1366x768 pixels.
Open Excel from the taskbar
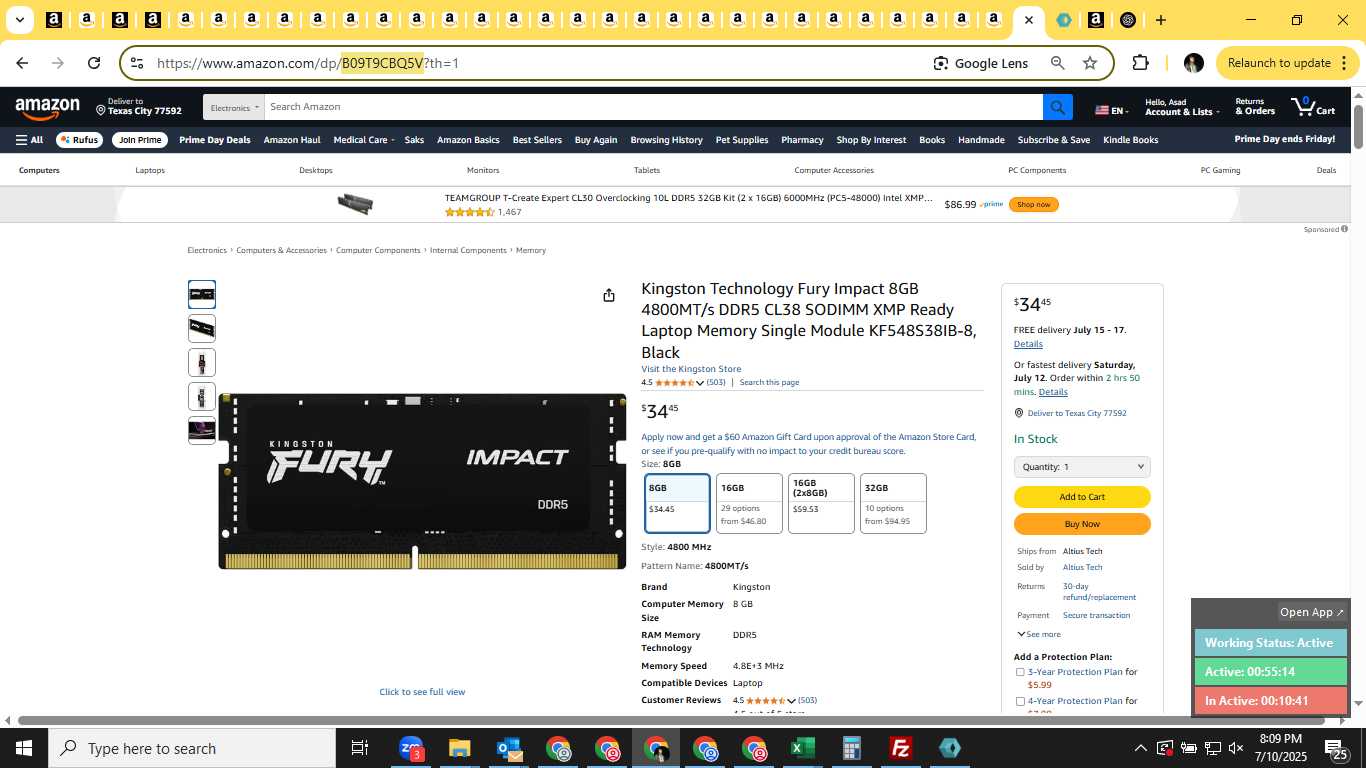click(802, 748)
